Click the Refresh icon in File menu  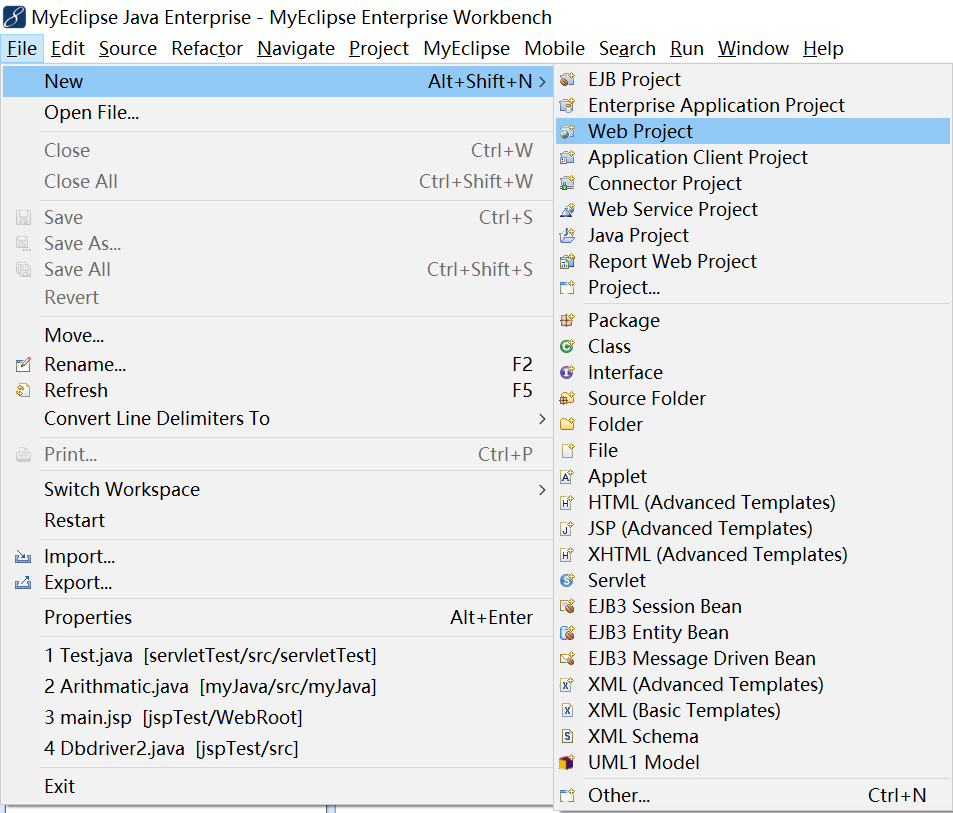pos(23,391)
